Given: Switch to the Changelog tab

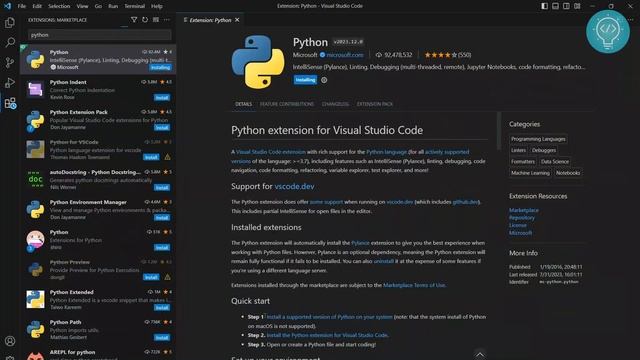Looking at the screenshot, I should pos(335,104).
